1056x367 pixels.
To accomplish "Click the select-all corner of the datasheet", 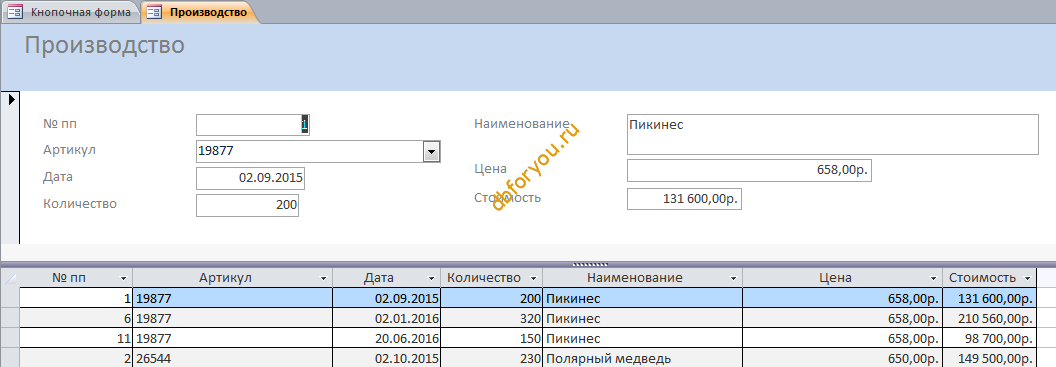I will [x=10, y=278].
